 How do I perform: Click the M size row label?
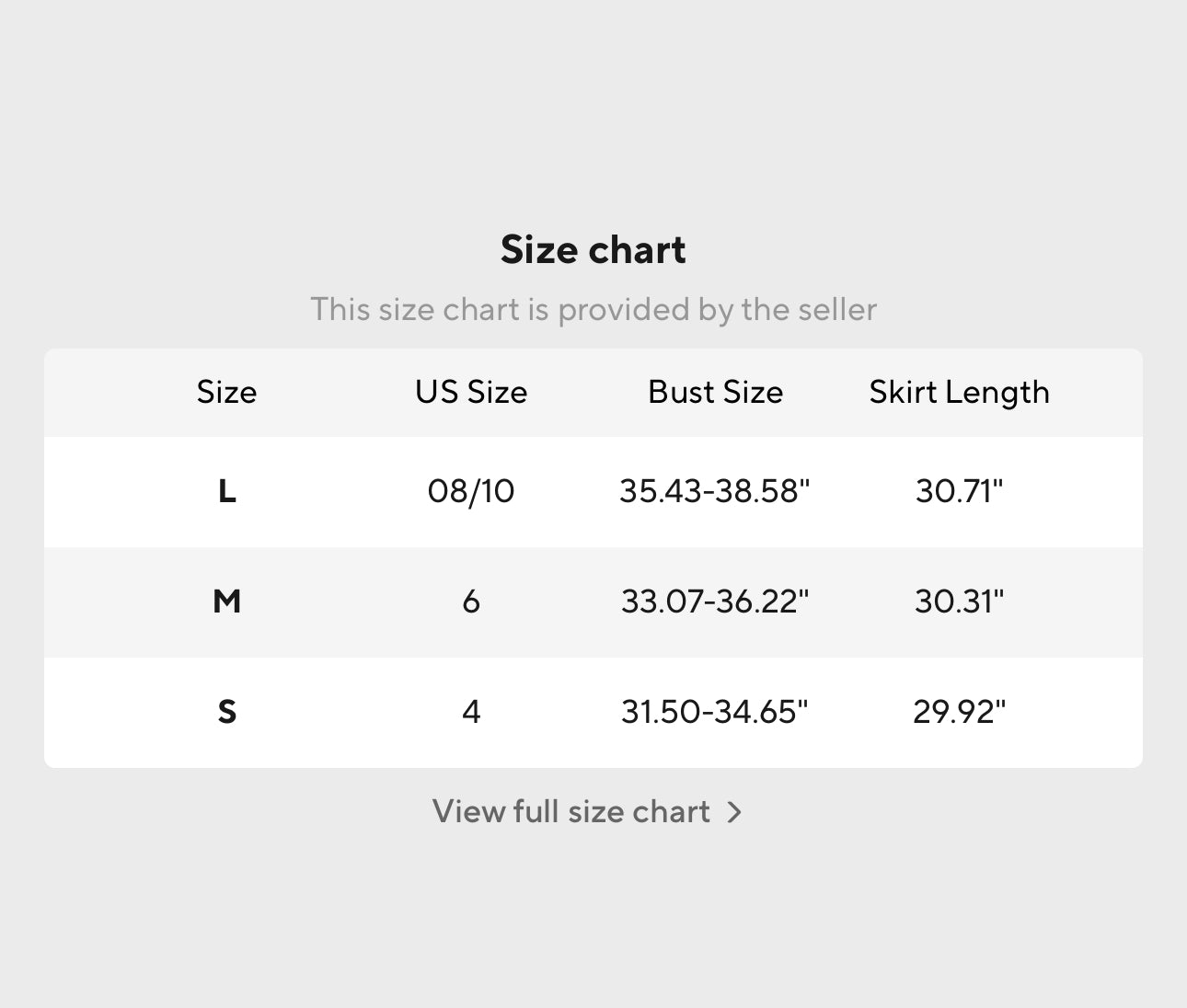pyautogui.click(x=226, y=601)
